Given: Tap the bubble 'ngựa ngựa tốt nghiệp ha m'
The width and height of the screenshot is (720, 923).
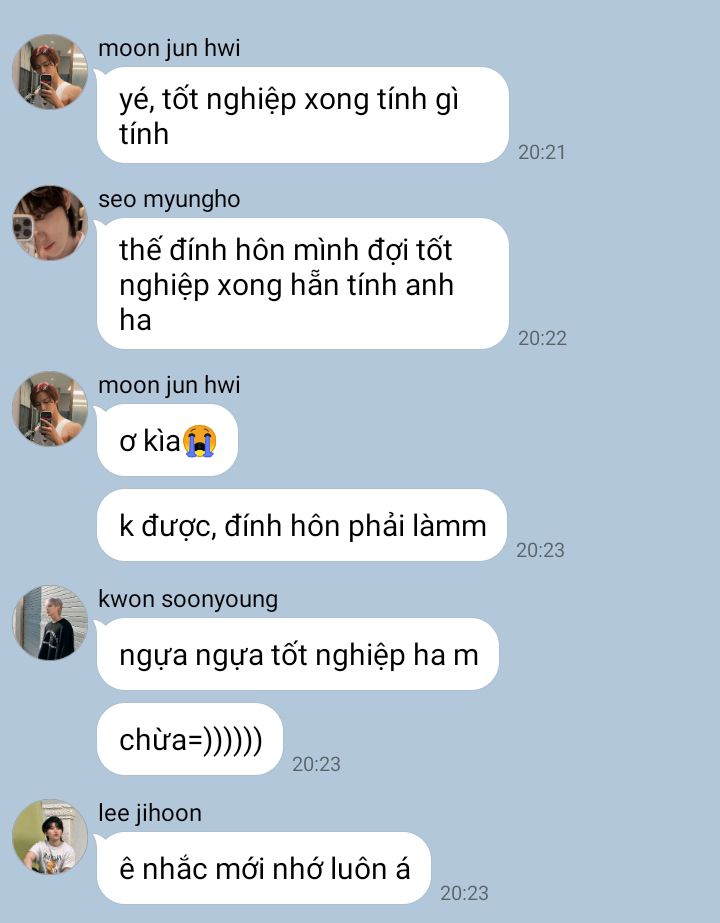Looking at the screenshot, I should [298, 654].
